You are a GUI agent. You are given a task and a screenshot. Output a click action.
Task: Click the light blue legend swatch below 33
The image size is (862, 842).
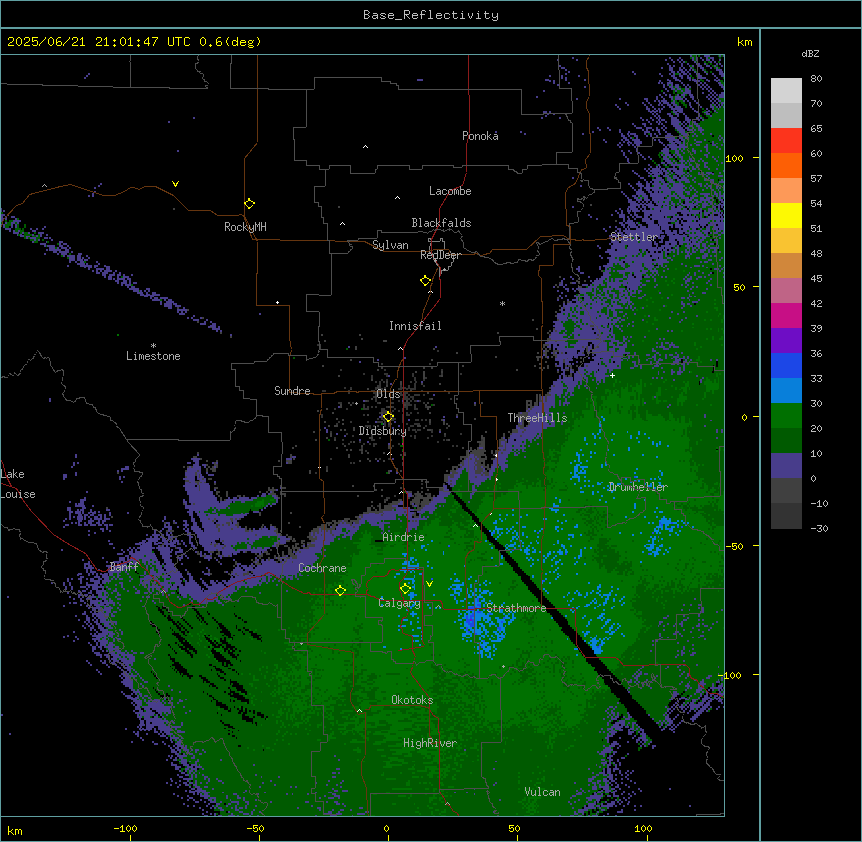pos(786,391)
